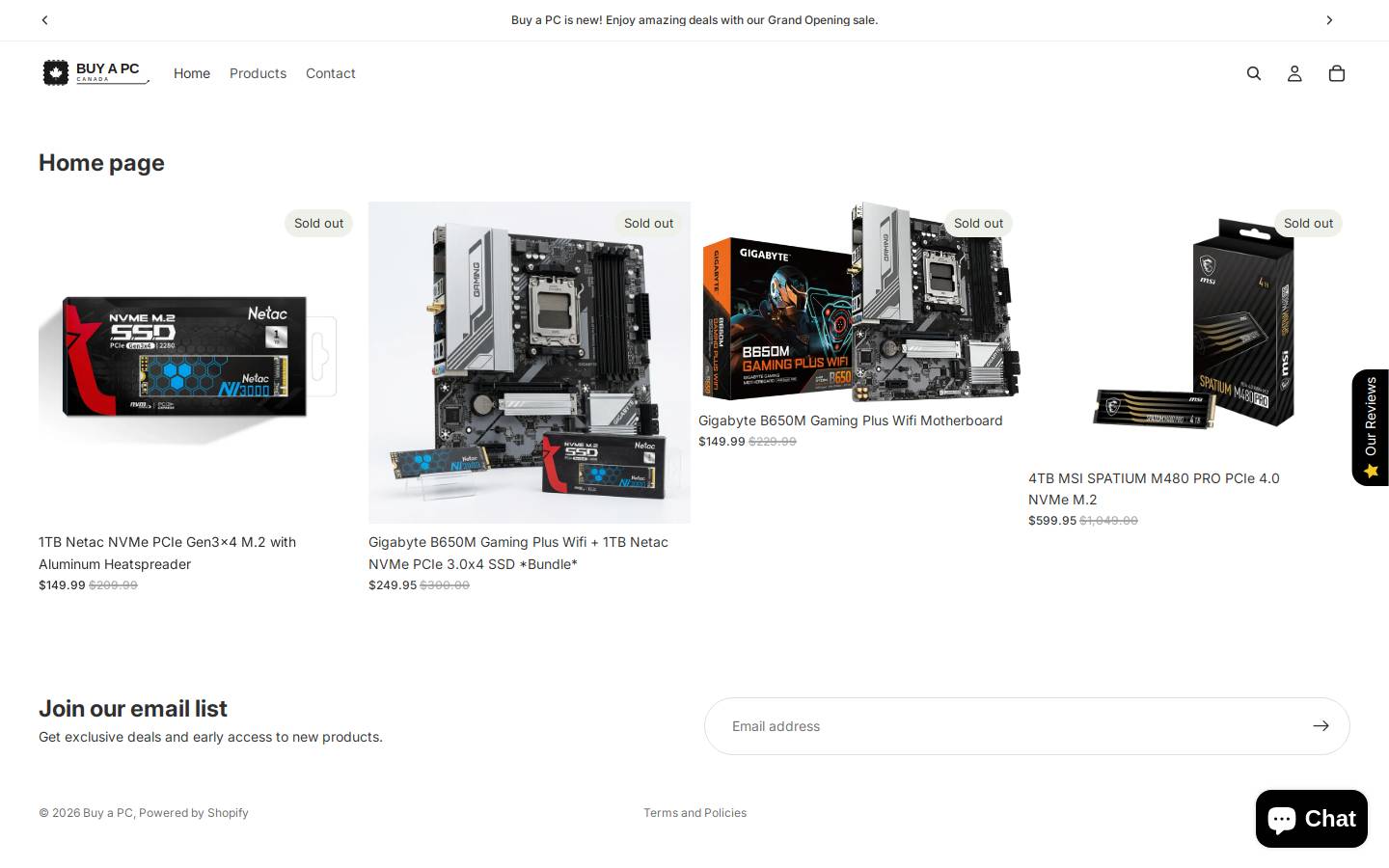This screenshot has width=1389, height=868.
Task: Open the account login icon
Action: [1294, 73]
